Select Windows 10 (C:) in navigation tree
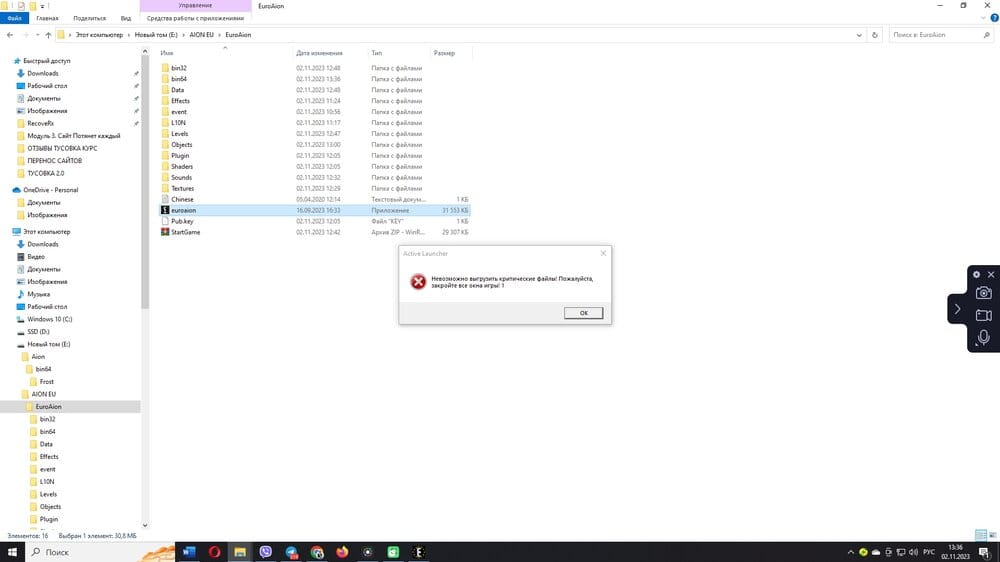 (50, 319)
